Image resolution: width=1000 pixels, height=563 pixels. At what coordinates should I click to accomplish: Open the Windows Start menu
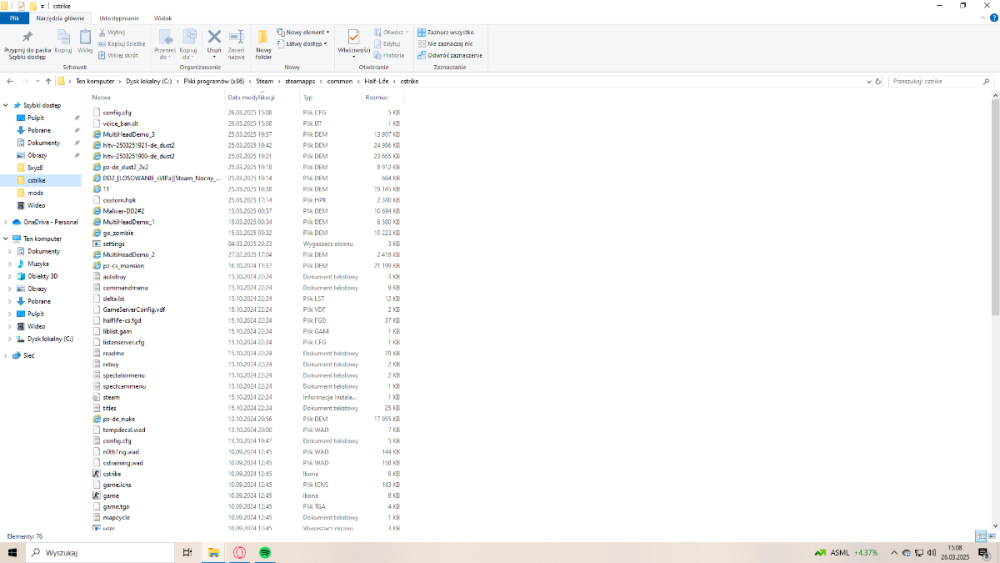coord(12,552)
